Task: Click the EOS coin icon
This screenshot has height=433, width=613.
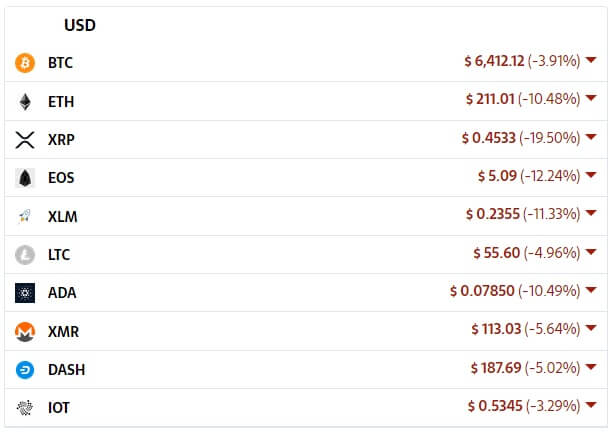Action: (x=25, y=178)
